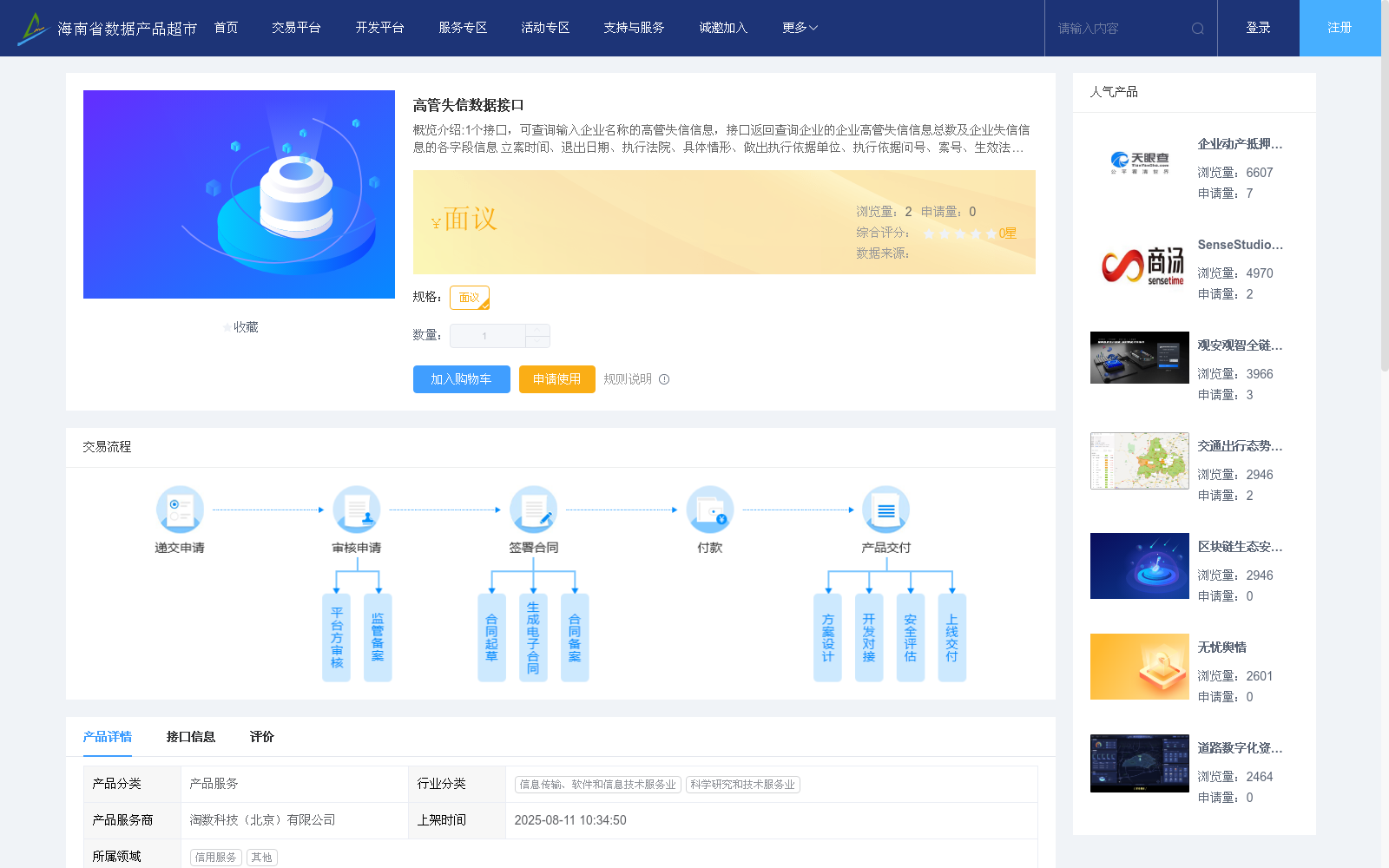Open the 更多 navigation dropdown
The width and height of the screenshot is (1389, 868).
point(797,27)
